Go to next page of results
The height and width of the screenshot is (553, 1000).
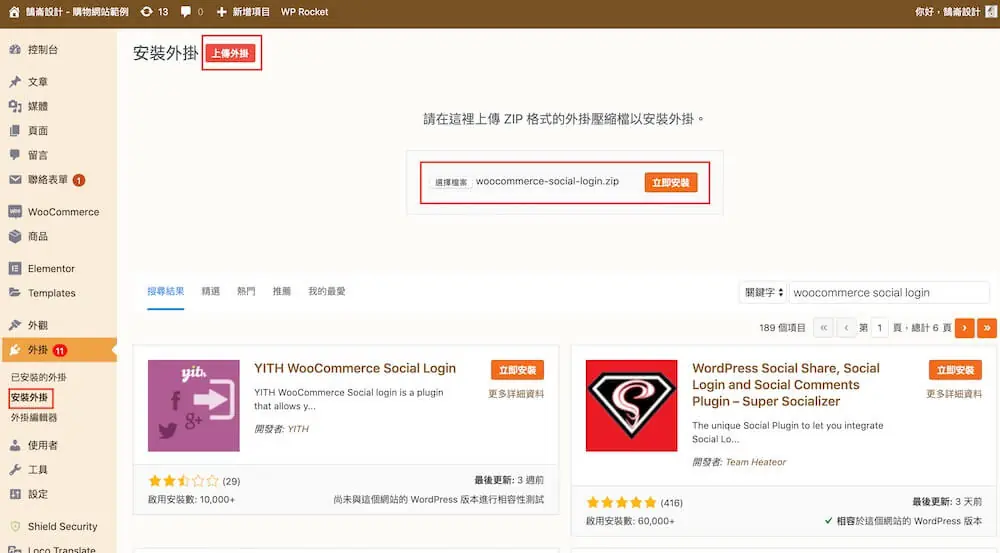(x=964, y=328)
